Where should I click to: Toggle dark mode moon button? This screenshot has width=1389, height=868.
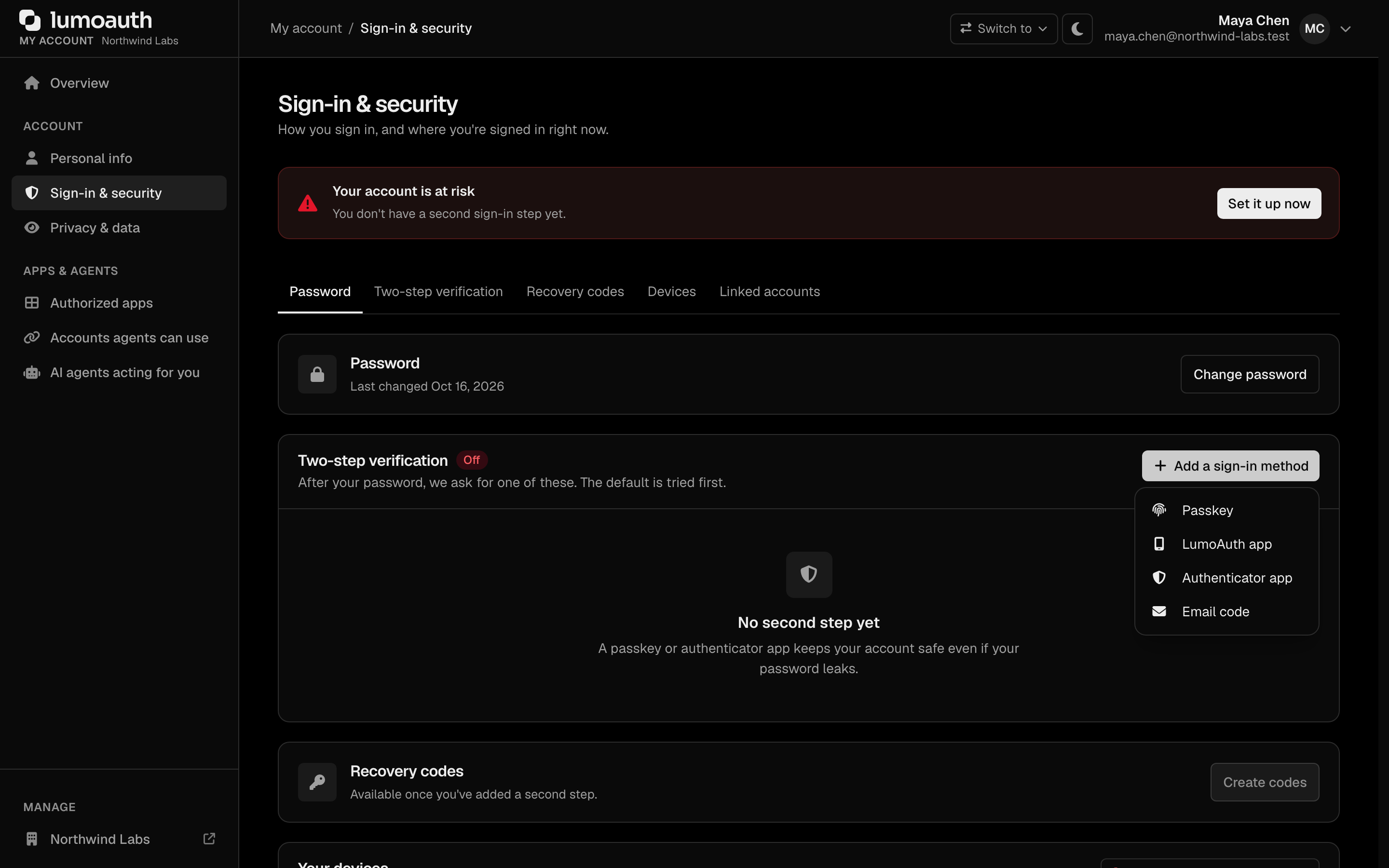(x=1077, y=29)
